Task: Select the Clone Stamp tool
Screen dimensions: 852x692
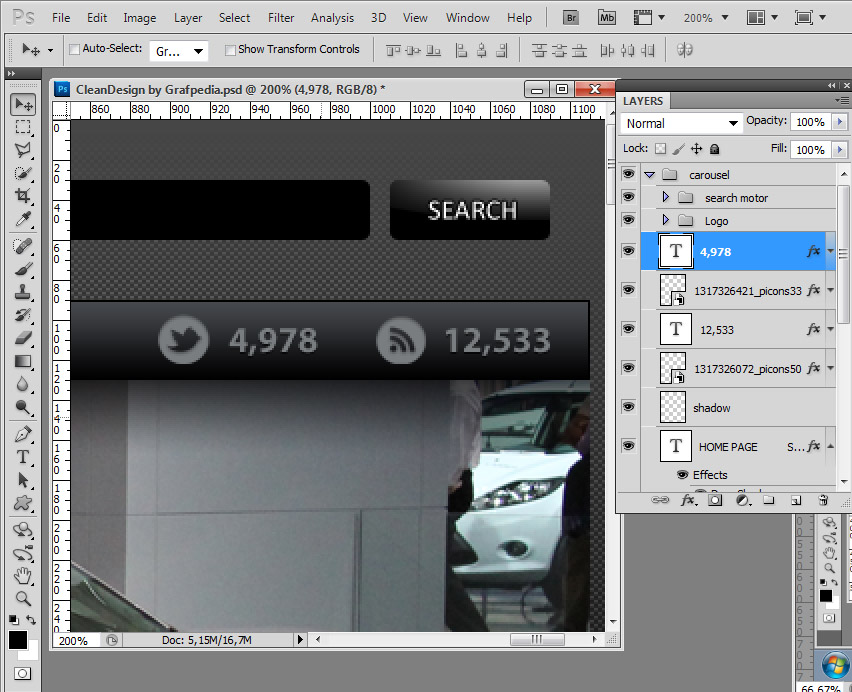Action: tap(23, 292)
